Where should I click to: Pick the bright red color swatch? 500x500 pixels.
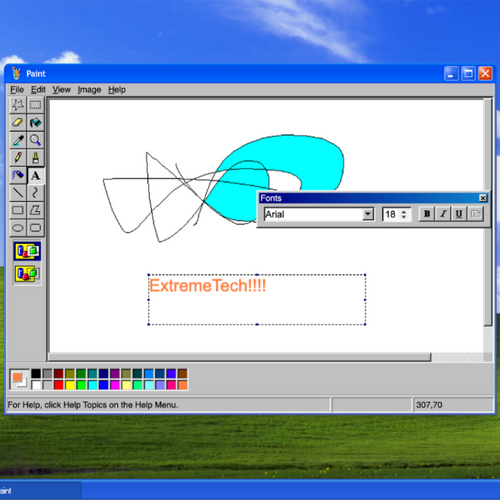59,385
